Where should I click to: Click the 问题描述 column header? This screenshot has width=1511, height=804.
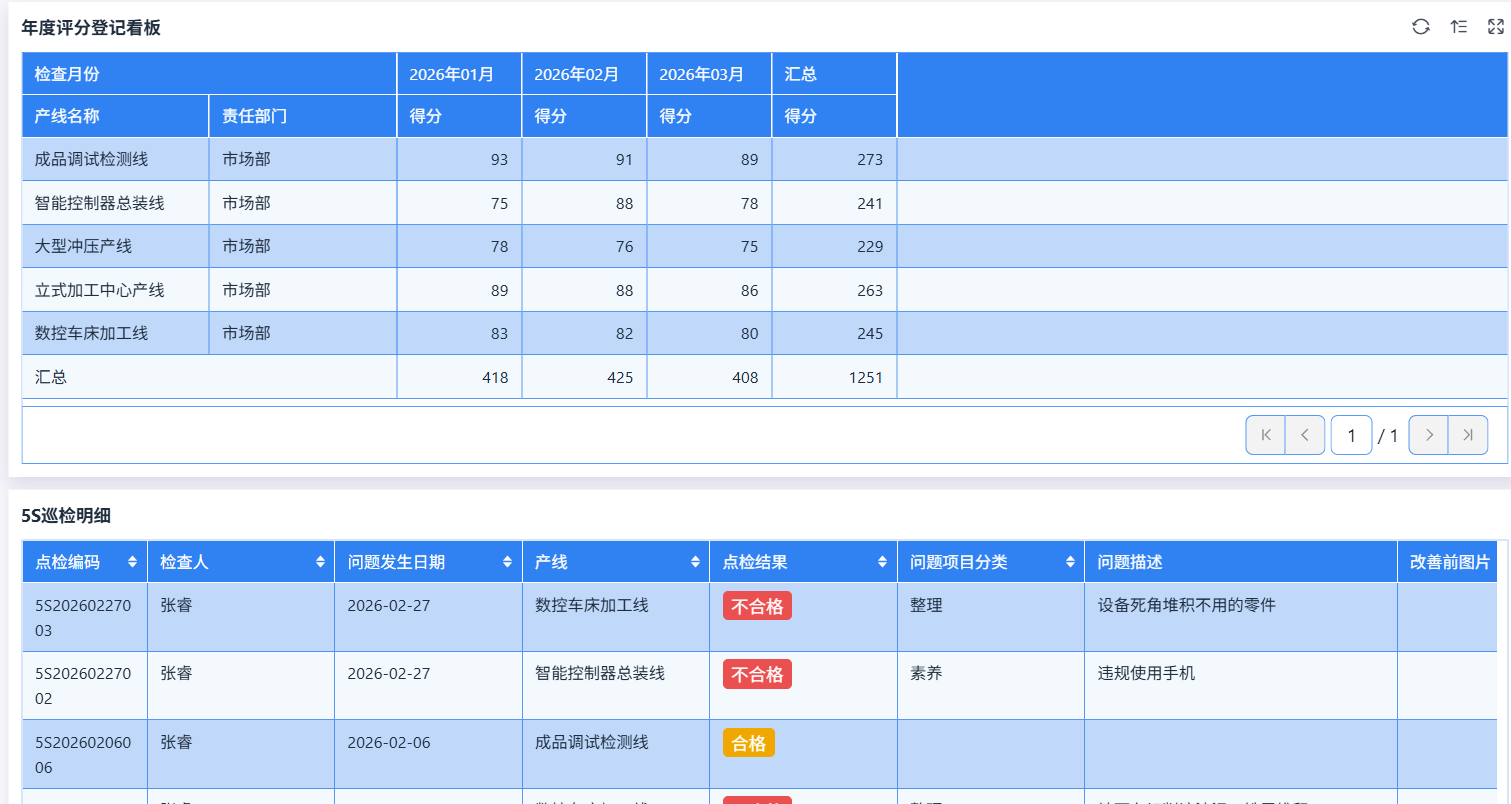pos(1241,562)
